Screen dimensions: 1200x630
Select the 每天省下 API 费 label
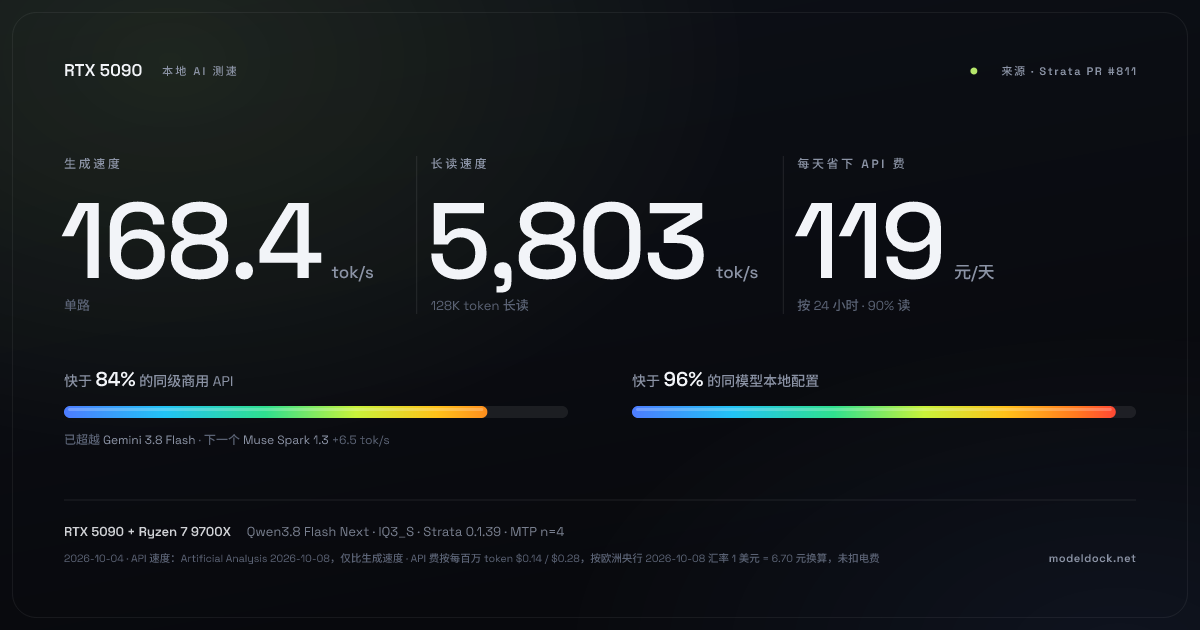point(851,163)
